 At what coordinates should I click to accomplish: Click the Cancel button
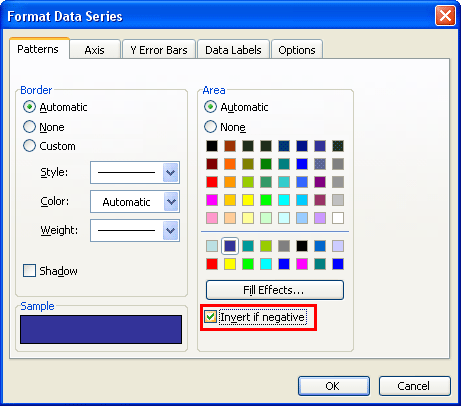point(415,386)
